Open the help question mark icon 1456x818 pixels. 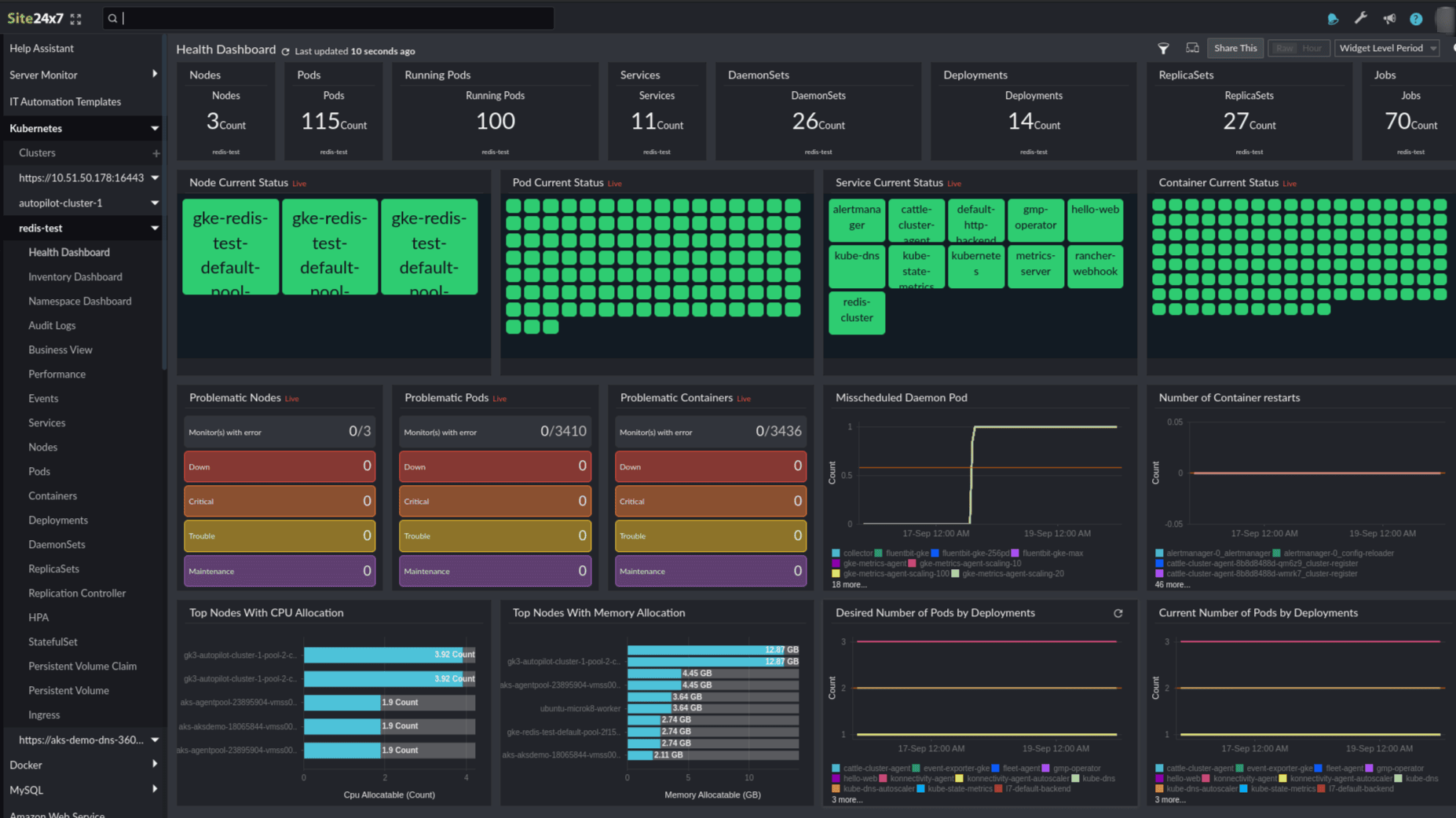1416,19
